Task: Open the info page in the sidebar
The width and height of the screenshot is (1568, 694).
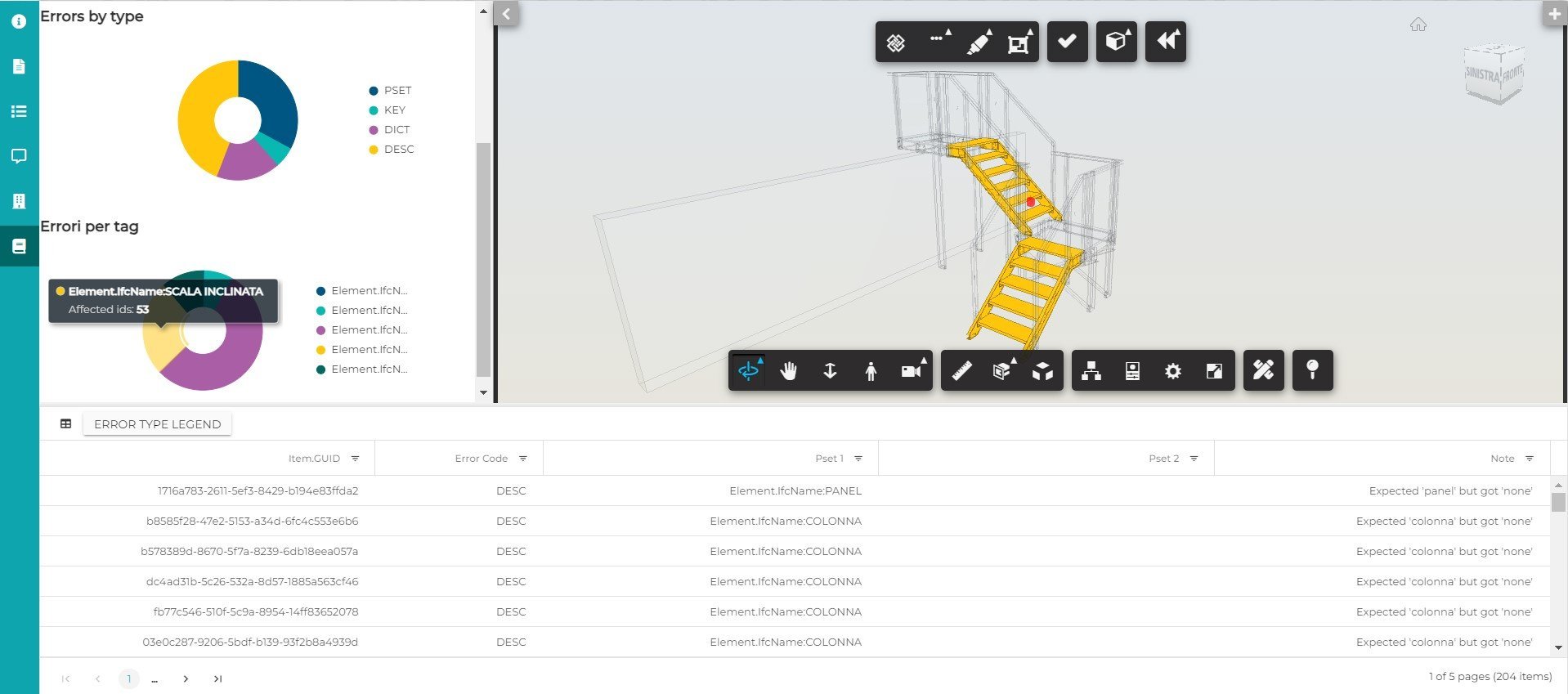Action: (x=19, y=21)
